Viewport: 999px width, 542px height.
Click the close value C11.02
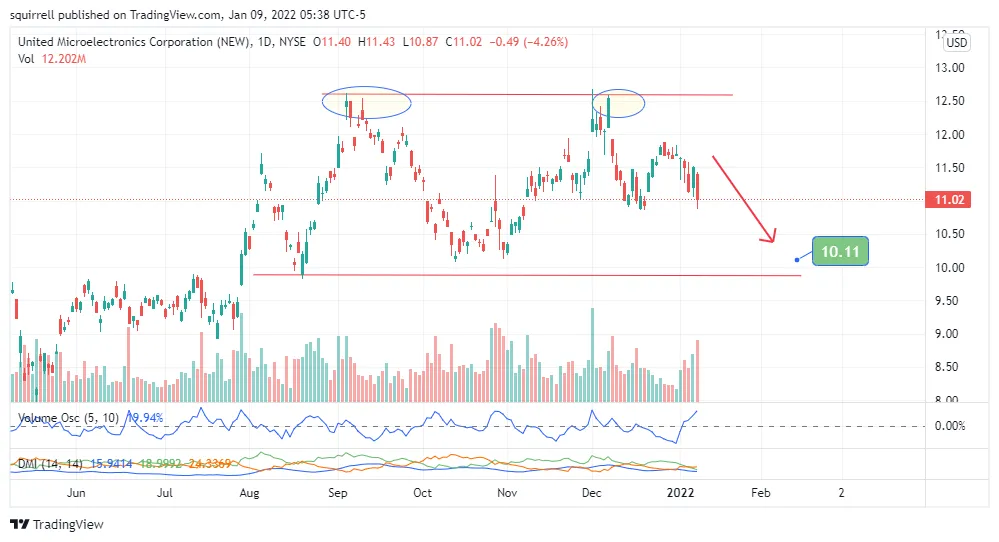click(x=464, y=42)
